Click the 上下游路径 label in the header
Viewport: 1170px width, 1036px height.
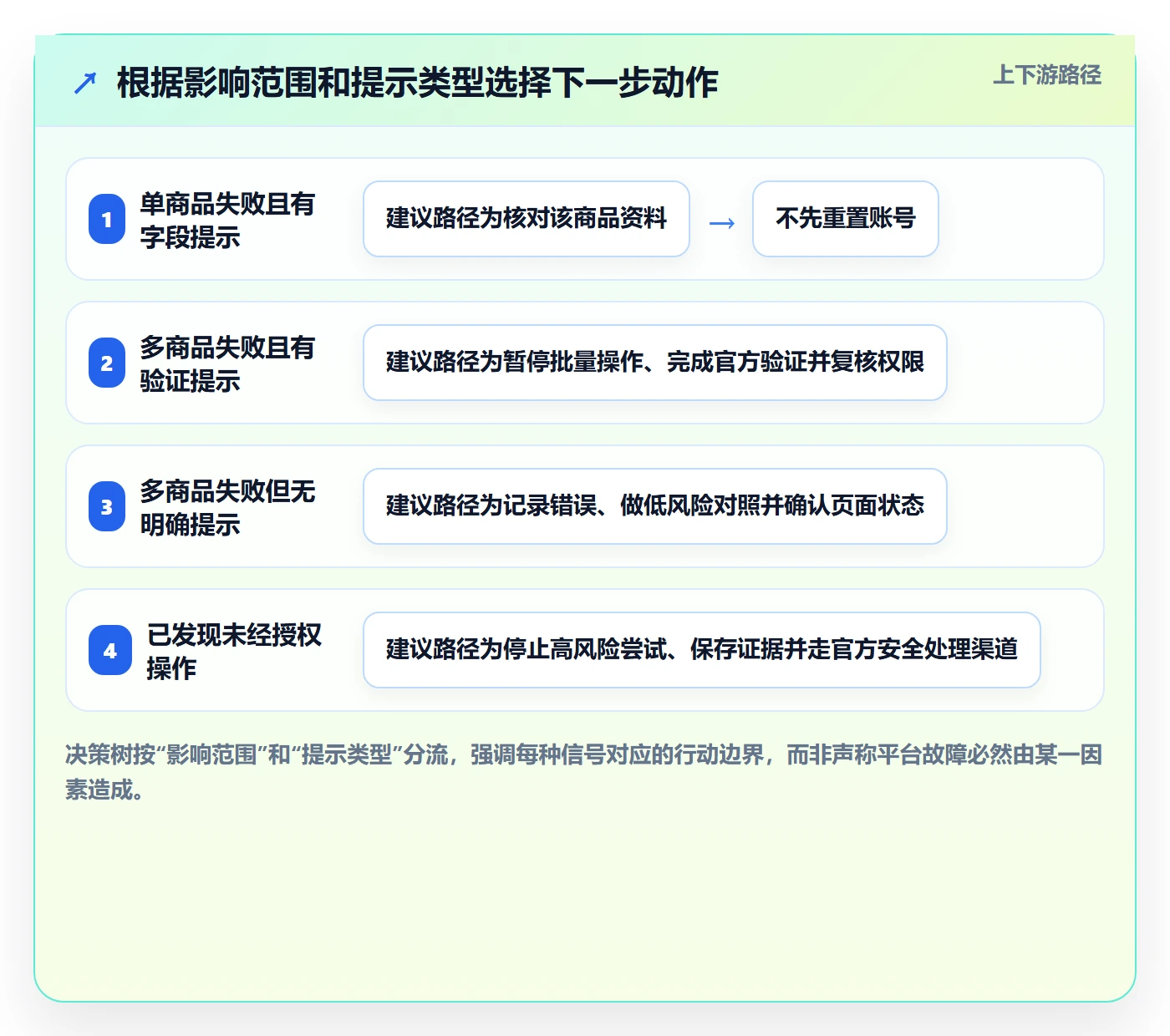pyautogui.click(x=1047, y=75)
